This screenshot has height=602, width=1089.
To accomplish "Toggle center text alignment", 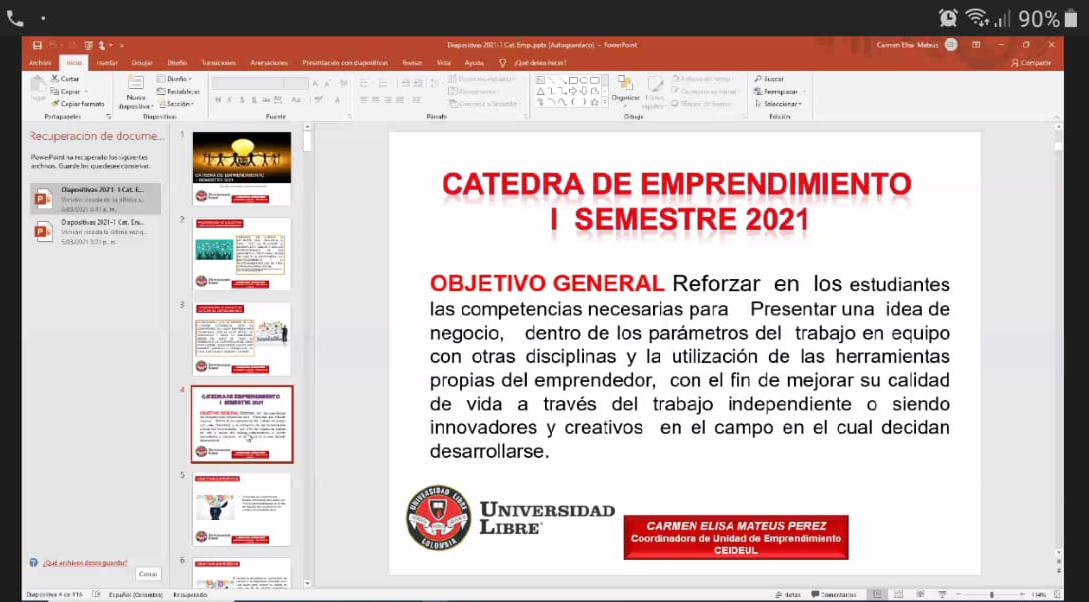I will 375,100.
